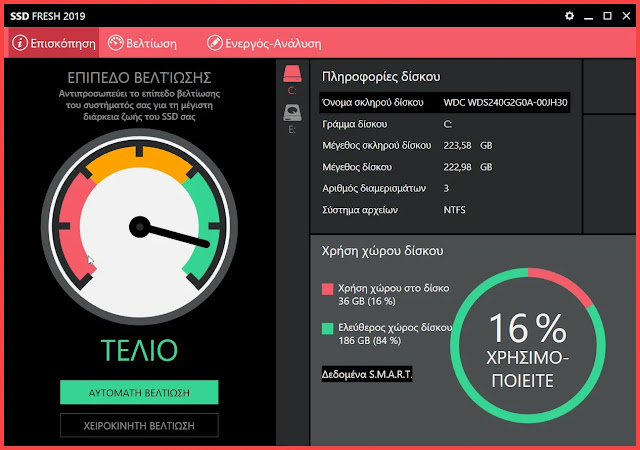Click the Αριθμός διαμερισμάτων label
Viewport: 640px width, 450px height.
point(374,188)
